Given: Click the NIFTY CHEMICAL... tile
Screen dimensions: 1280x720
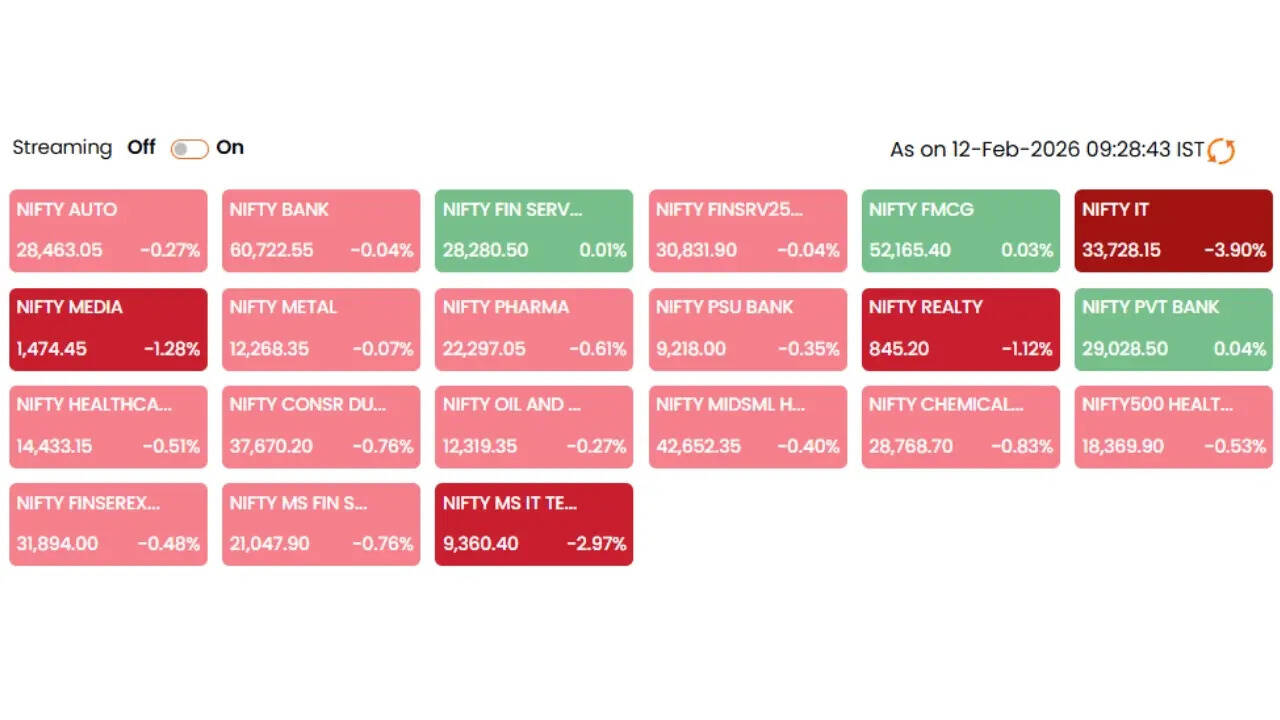Looking at the screenshot, I should point(960,426).
